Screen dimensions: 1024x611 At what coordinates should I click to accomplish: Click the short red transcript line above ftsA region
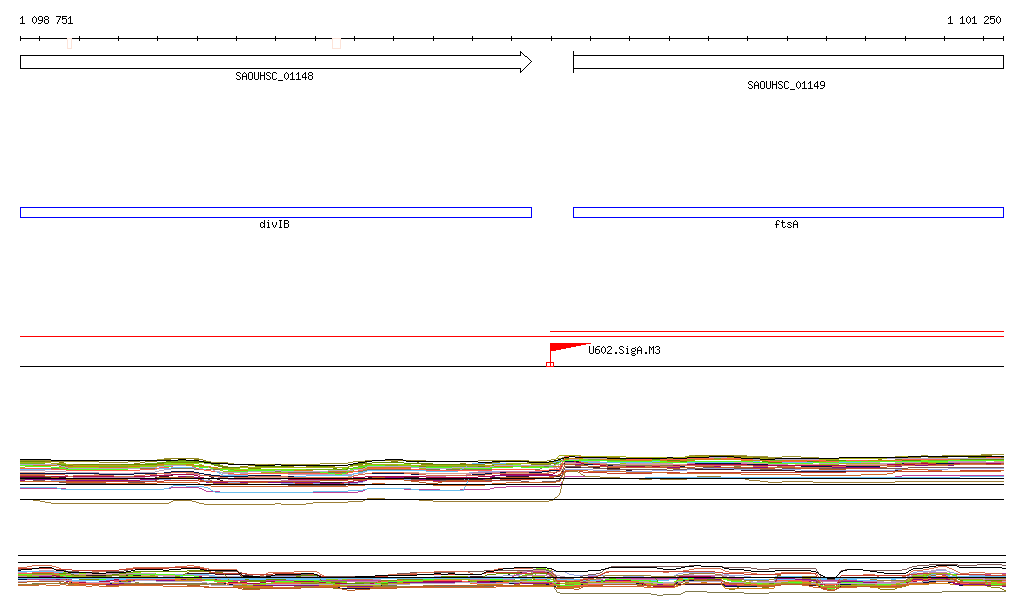(777, 332)
